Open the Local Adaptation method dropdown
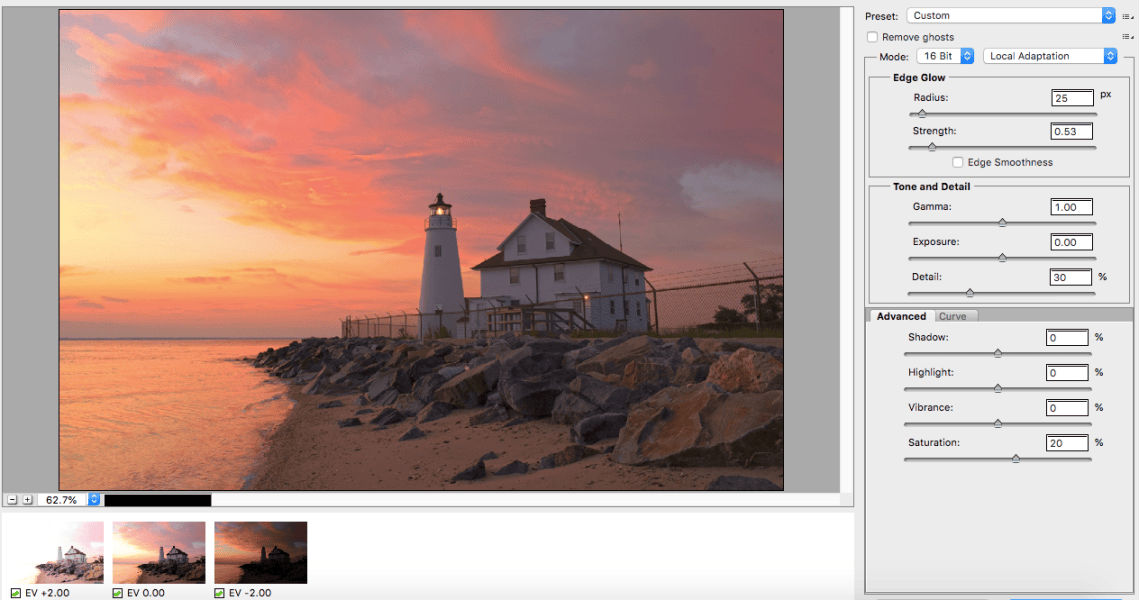 tap(1050, 56)
